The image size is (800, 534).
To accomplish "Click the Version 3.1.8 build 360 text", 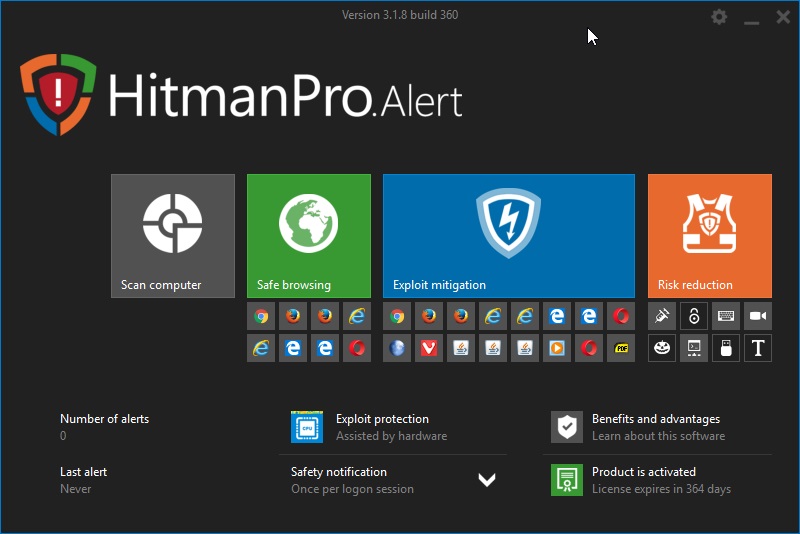I will 400,15.
